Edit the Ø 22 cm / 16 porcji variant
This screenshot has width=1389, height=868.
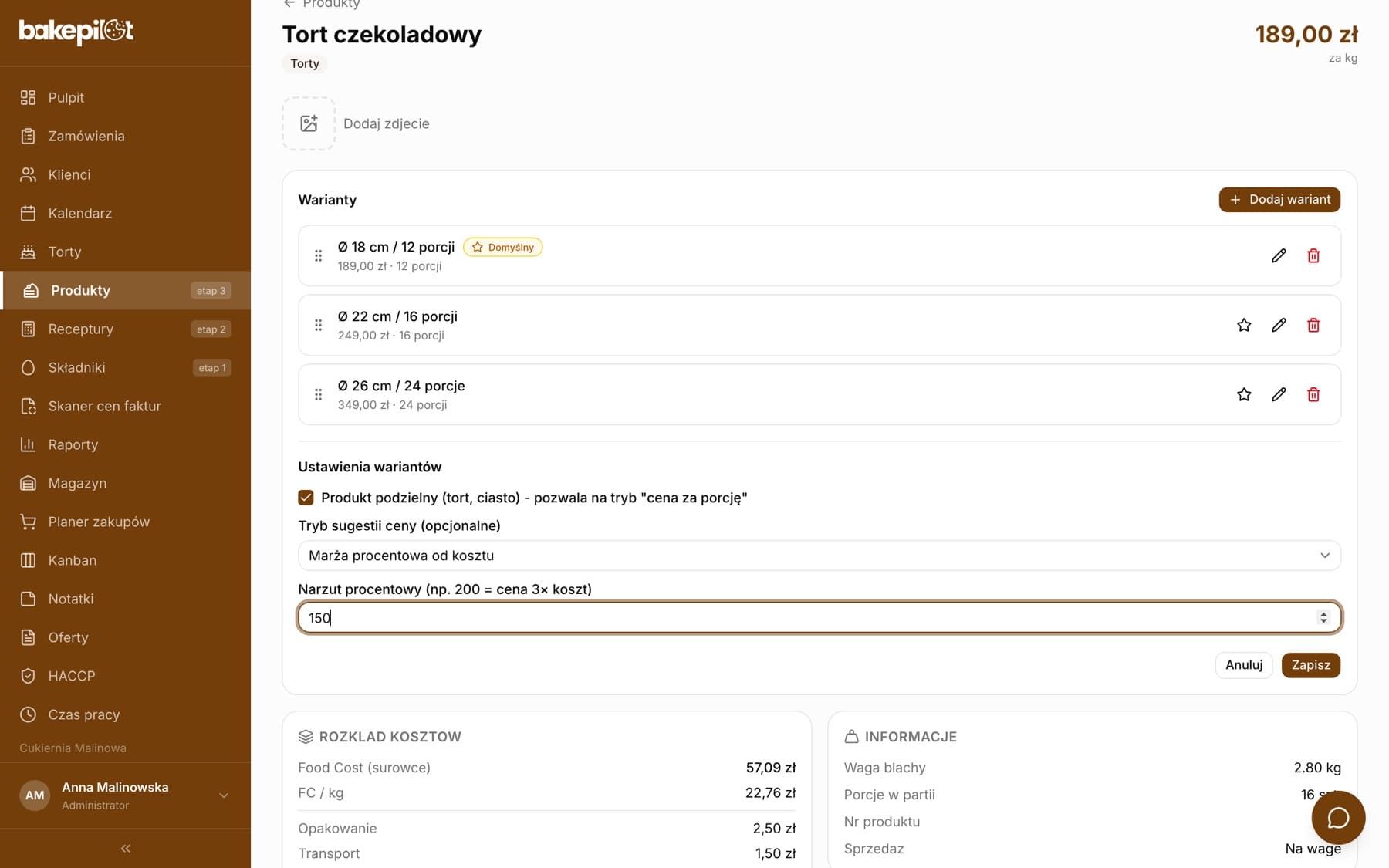[x=1279, y=325]
